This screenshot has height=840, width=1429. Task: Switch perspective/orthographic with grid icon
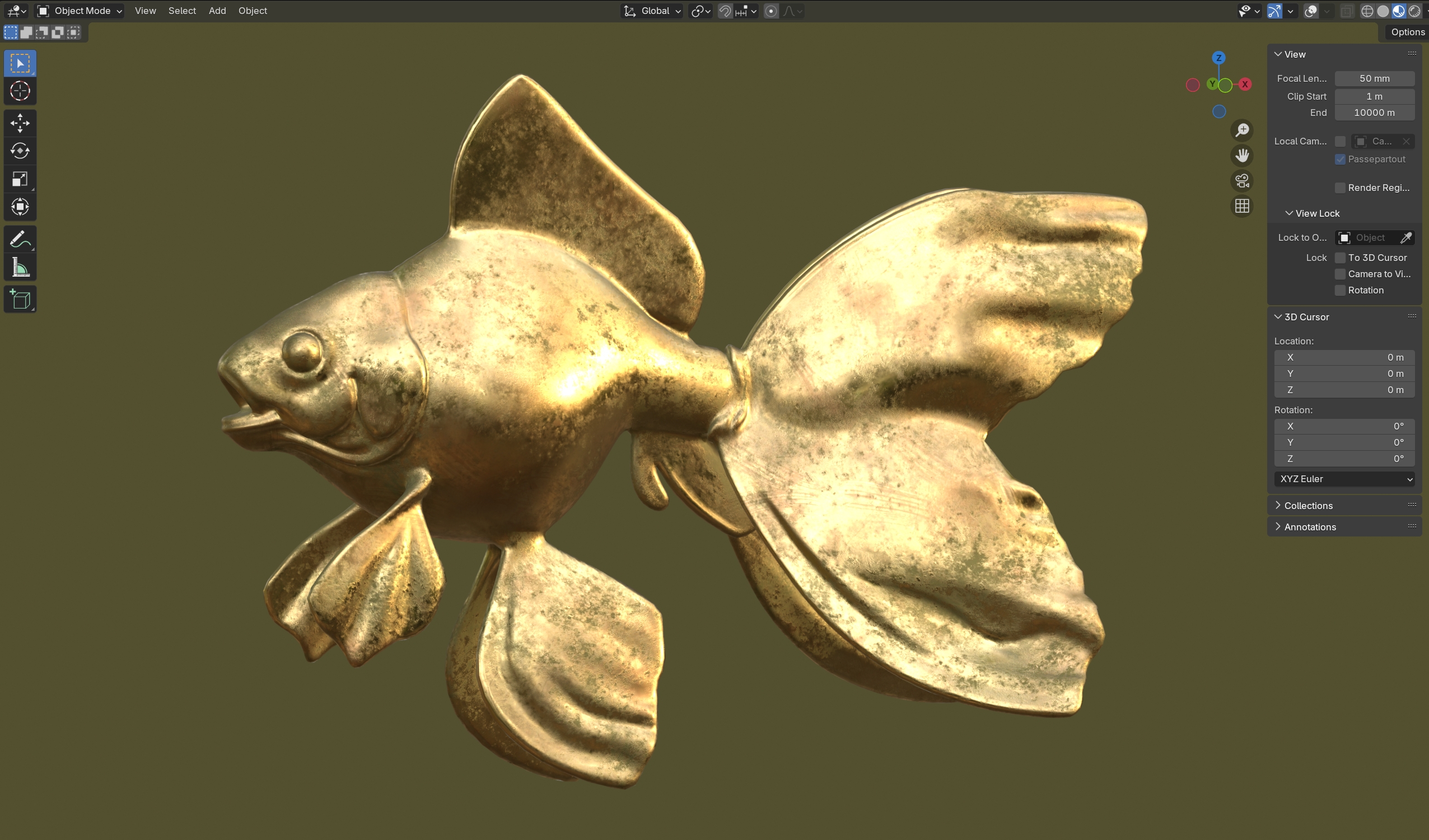click(x=1242, y=206)
